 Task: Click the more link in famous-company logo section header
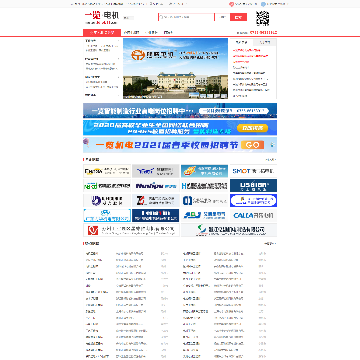coord(271,159)
